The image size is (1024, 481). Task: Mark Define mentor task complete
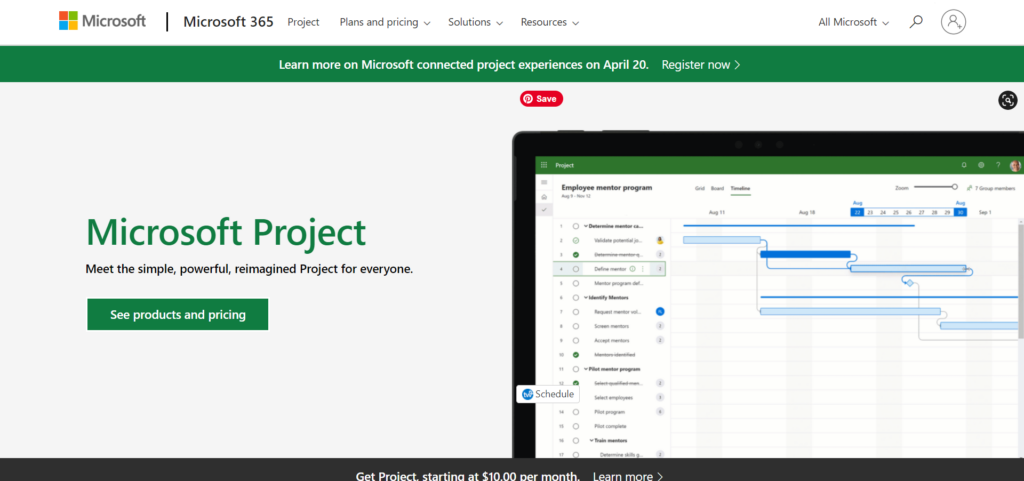(575, 268)
